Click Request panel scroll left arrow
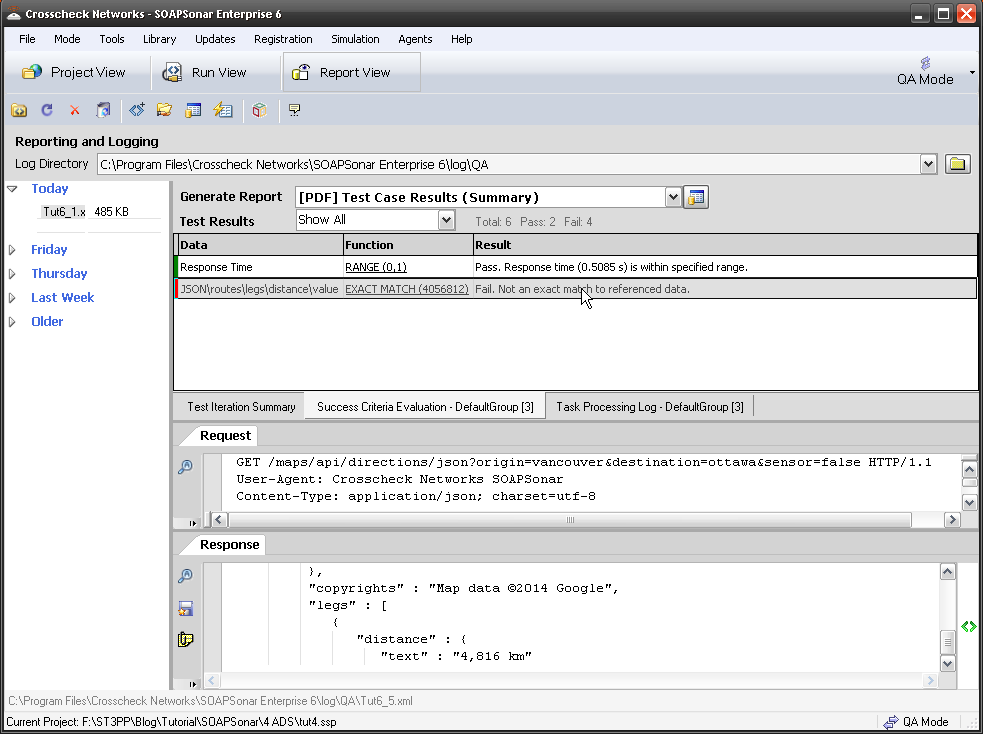 (x=218, y=520)
